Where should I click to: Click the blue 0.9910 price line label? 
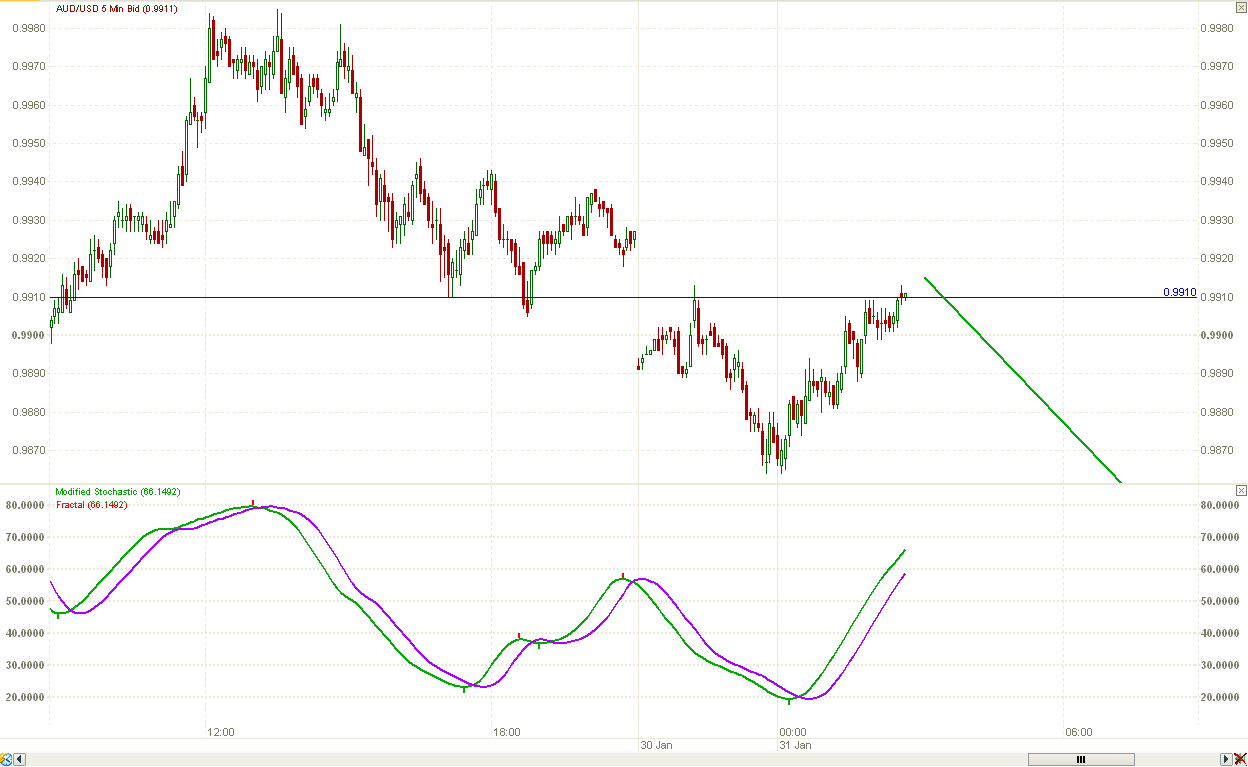(x=1179, y=292)
